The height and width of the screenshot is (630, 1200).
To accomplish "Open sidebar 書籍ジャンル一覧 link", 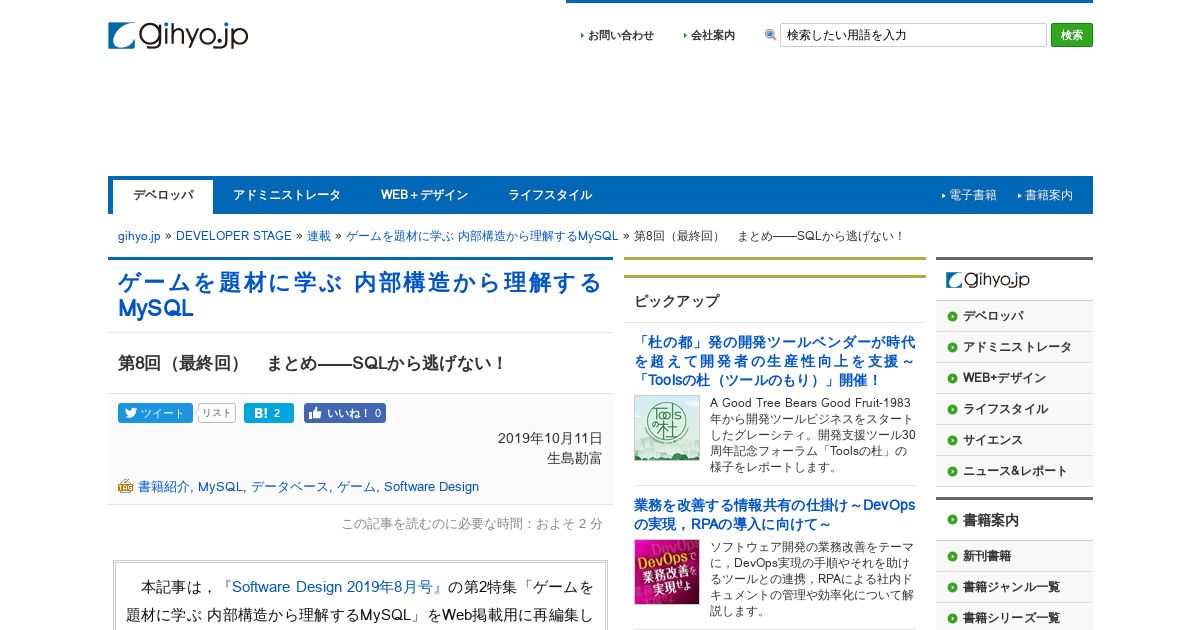I will (x=1011, y=587).
